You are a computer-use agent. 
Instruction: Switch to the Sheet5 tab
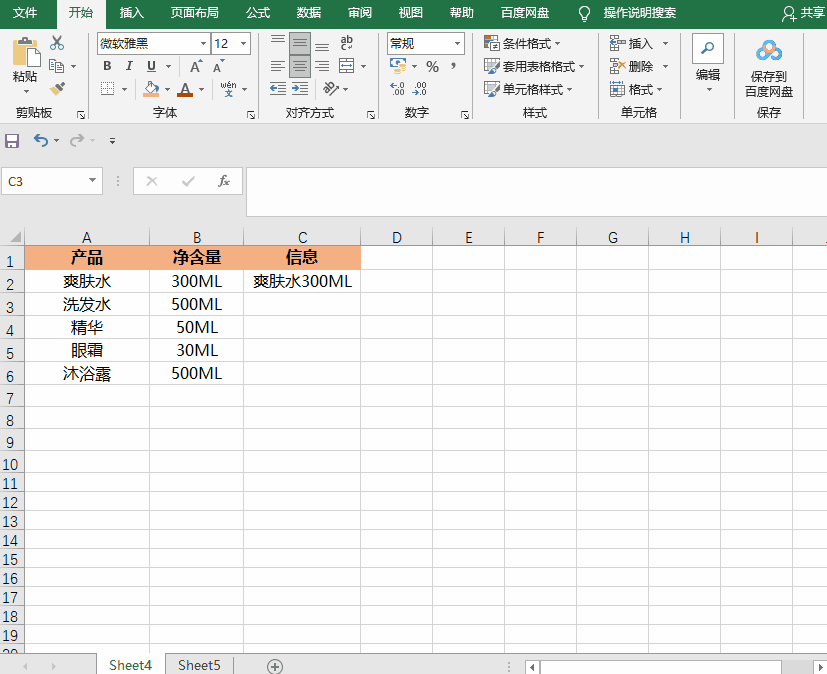pos(199,666)
